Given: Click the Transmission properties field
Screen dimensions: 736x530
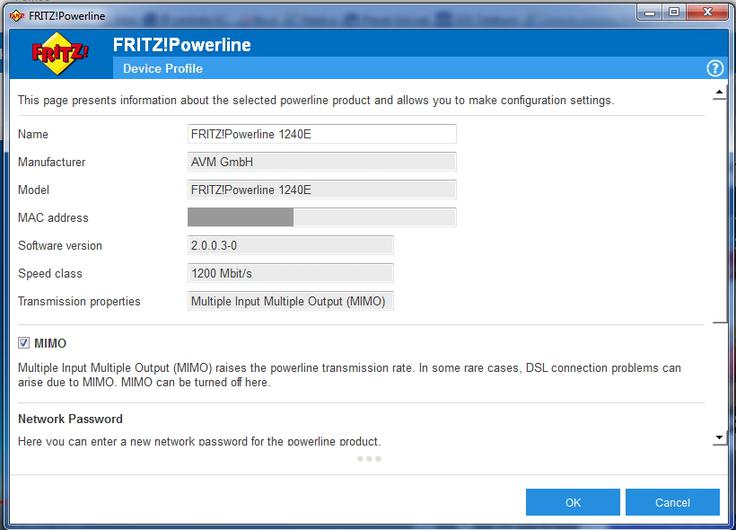Looking at the screenshot, I should 290,301.
